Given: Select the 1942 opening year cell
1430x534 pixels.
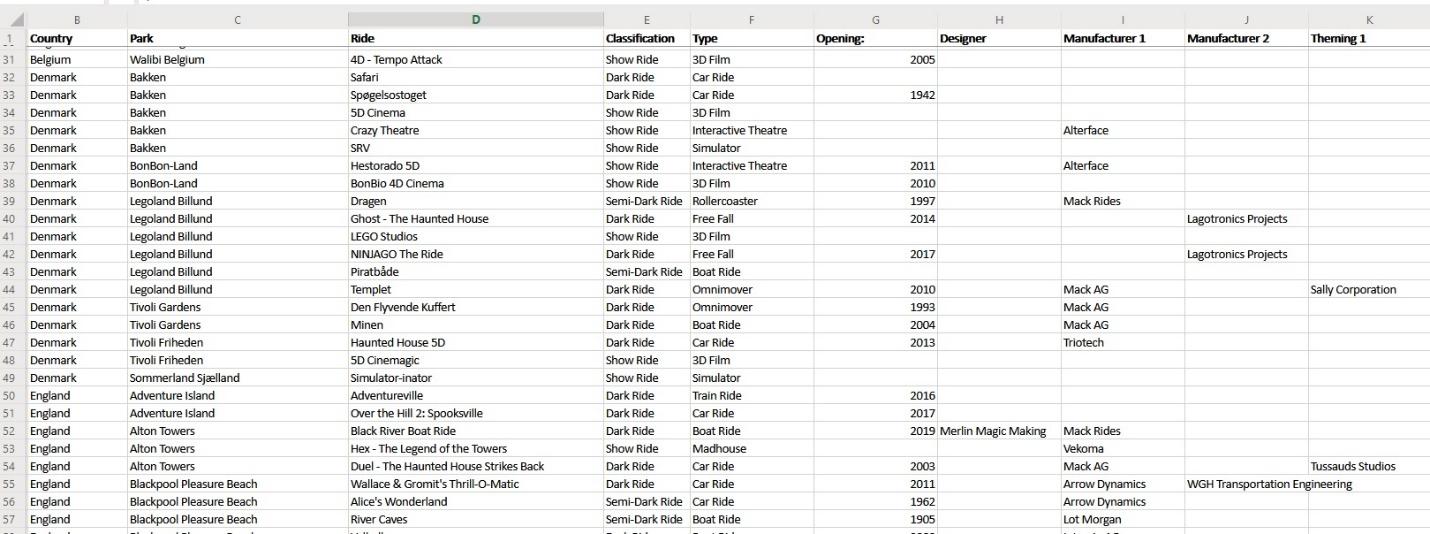Looking at the screenshot, I should (x=876, y=95).
